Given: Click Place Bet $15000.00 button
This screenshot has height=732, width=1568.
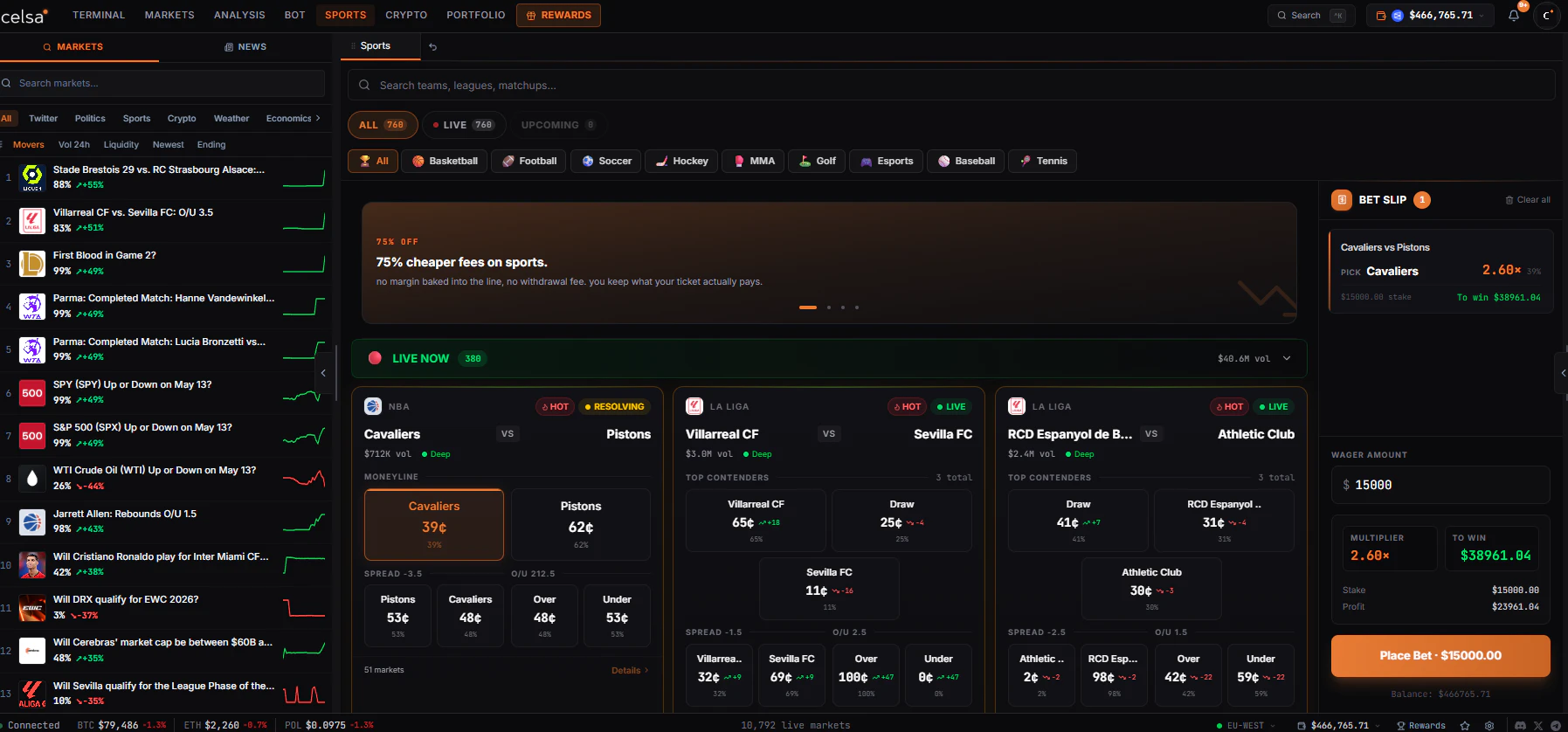Looking at the screenshot, I should pos(1440,656).
